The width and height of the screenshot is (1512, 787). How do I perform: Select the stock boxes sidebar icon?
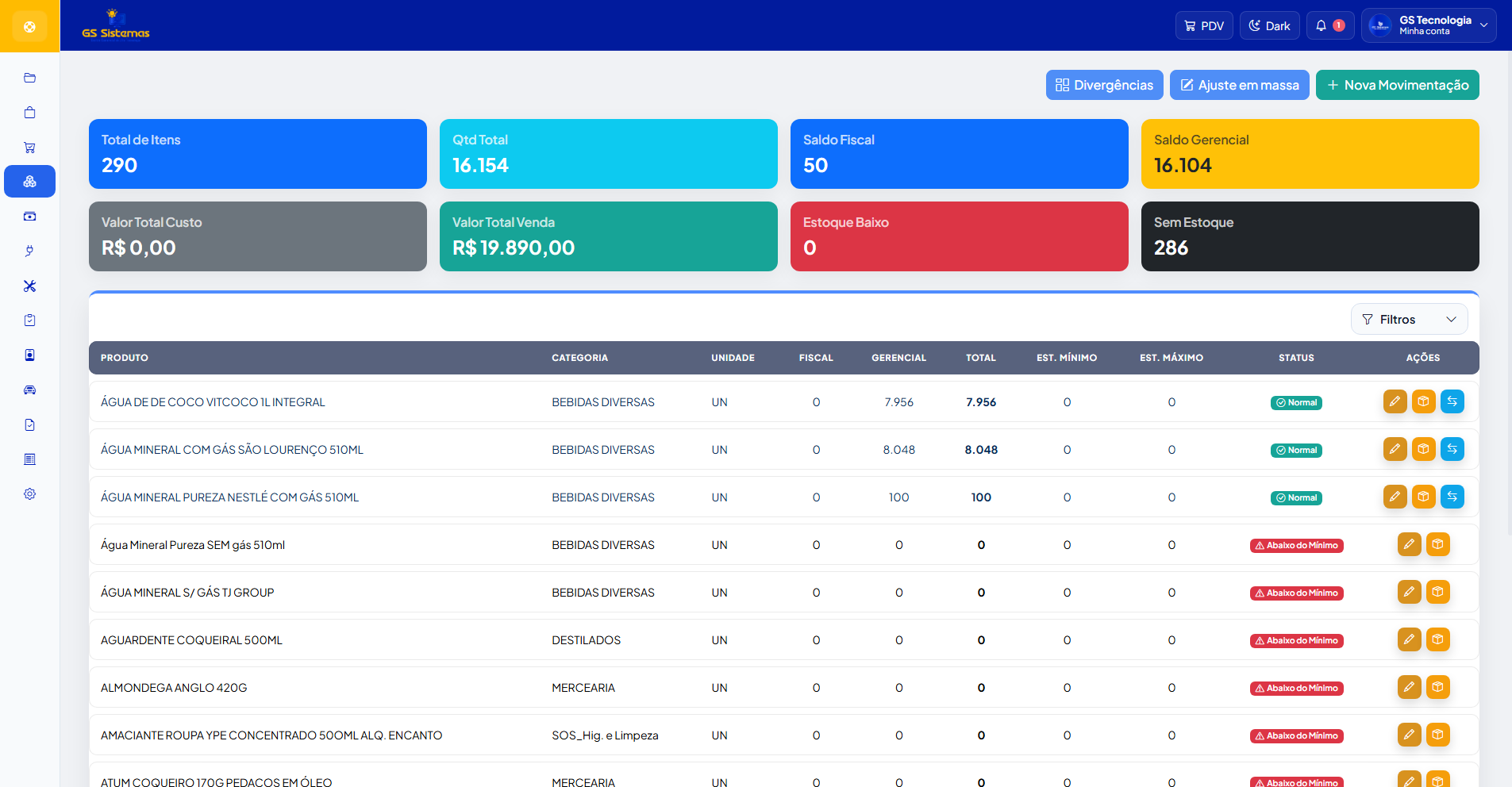tap(29, 182)
